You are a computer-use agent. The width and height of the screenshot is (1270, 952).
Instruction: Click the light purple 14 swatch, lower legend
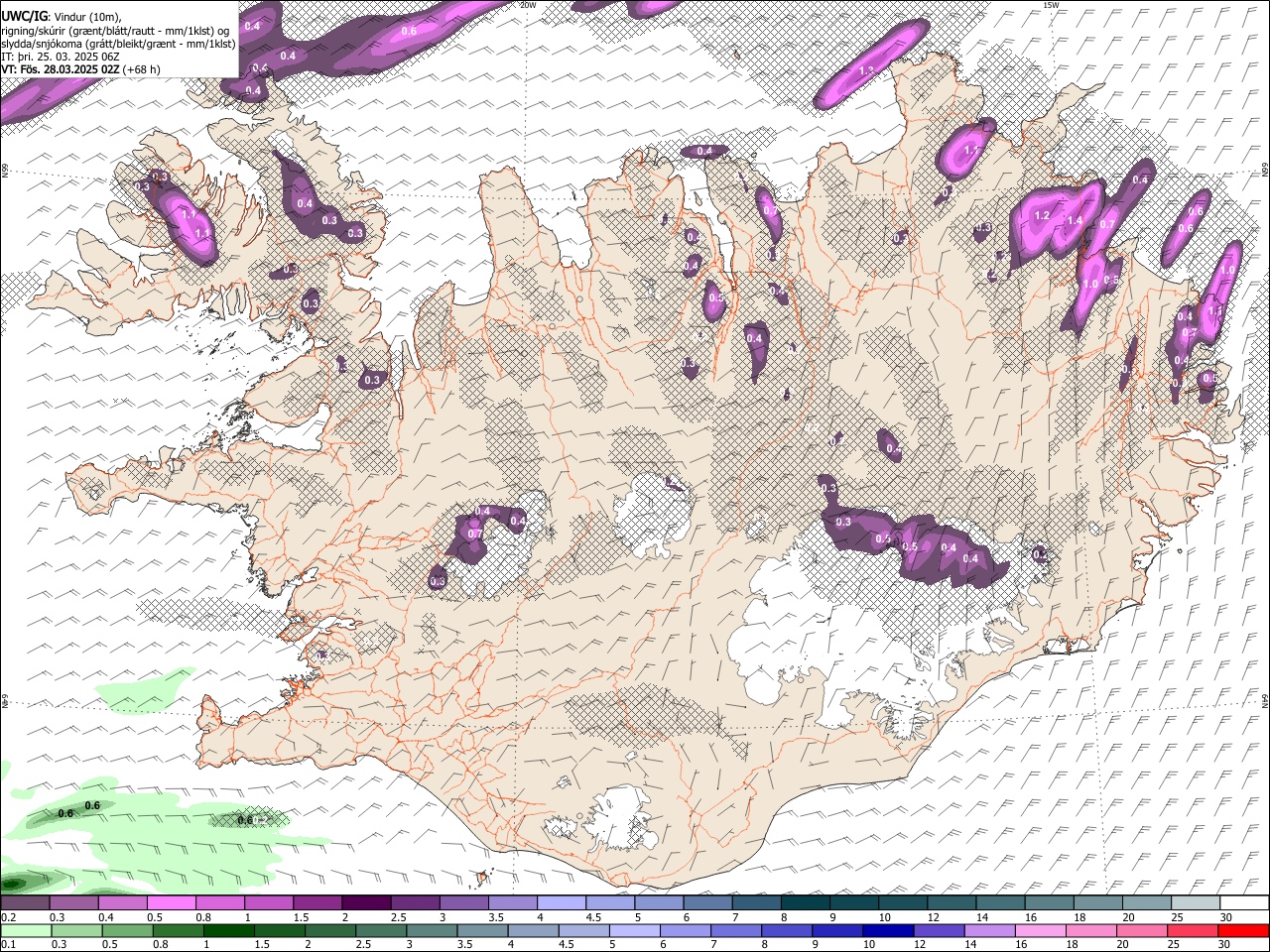coord(989,930)
